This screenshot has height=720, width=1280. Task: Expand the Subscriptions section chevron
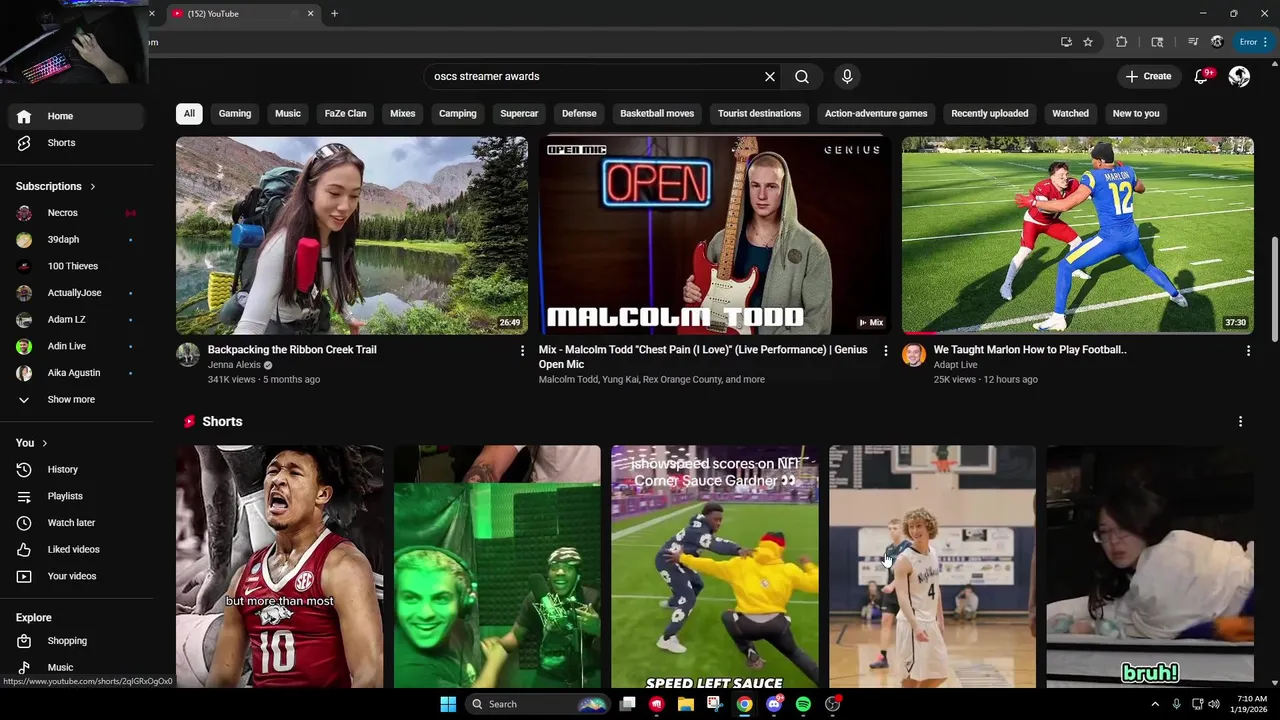[93, 187]
